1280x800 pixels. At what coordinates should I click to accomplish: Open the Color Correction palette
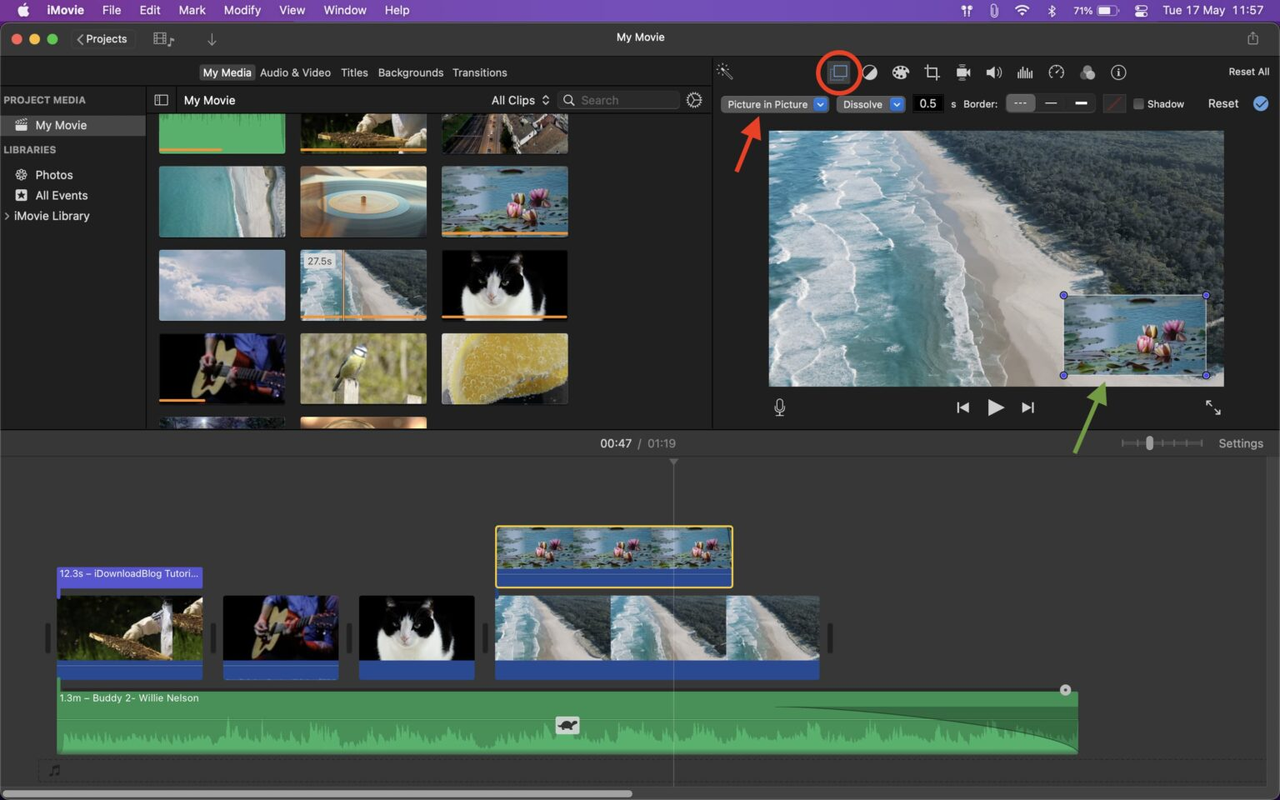(900, 72)
